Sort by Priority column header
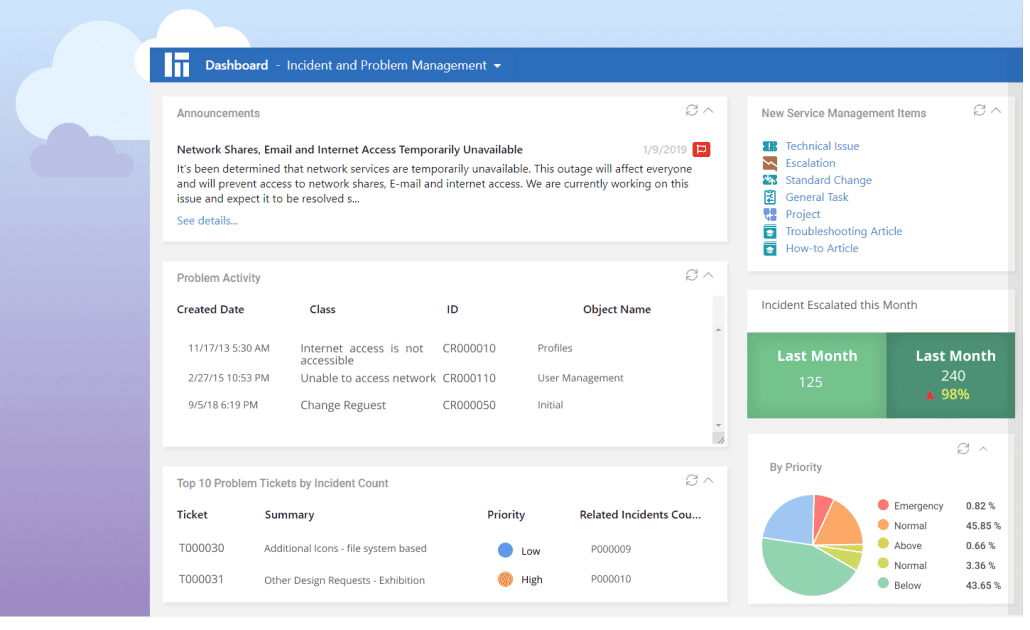 point(506,515)
